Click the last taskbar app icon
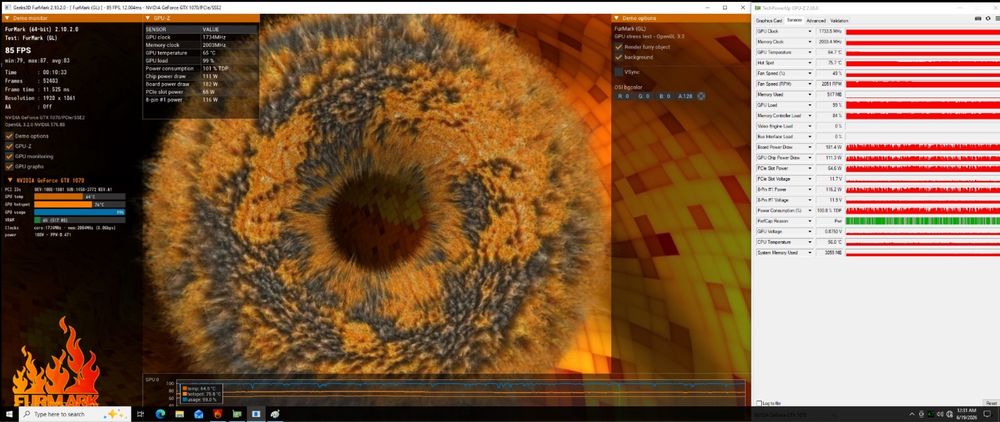 click(275, 414)
